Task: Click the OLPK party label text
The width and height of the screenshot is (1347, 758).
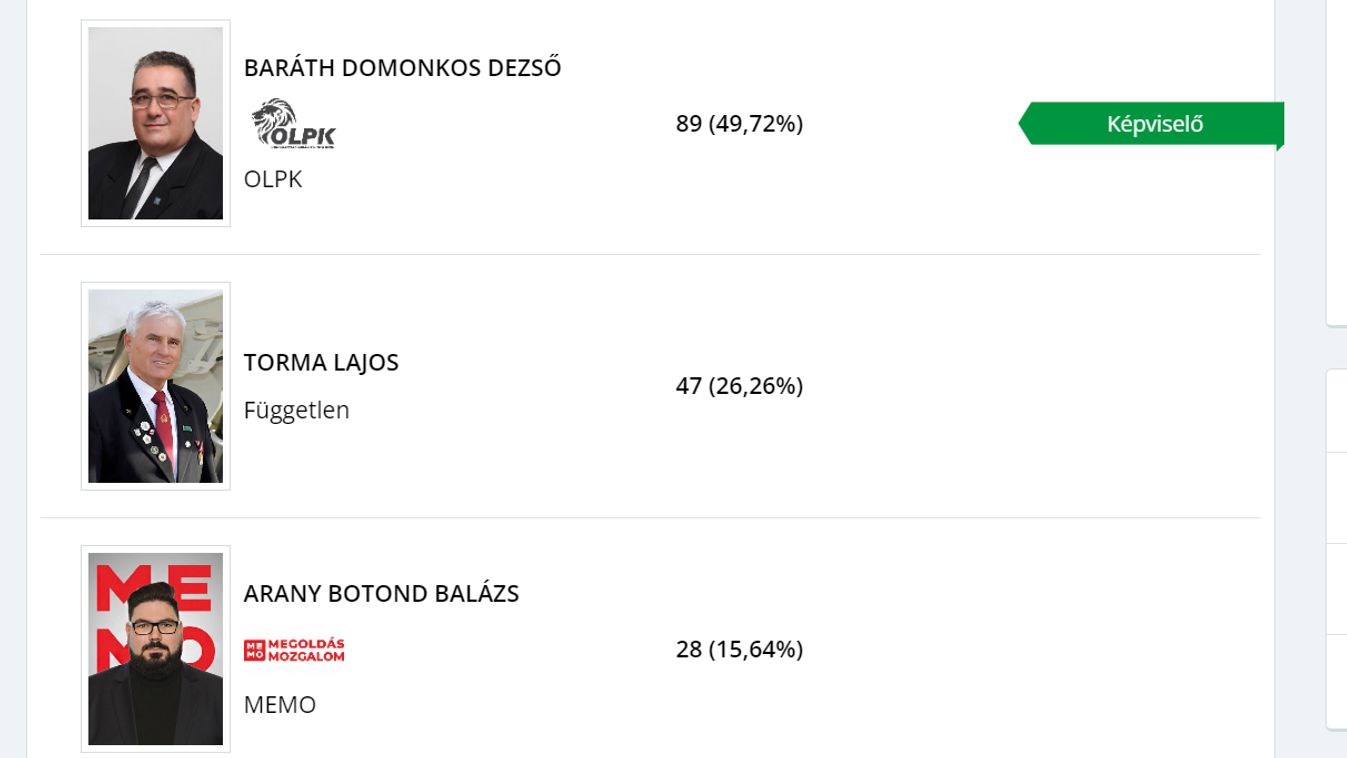Action: tap(273, 179)
